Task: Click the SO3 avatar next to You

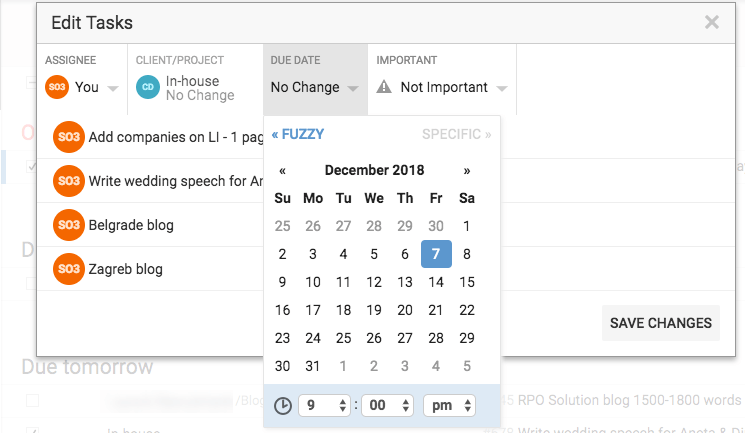Action: (57, 87)
